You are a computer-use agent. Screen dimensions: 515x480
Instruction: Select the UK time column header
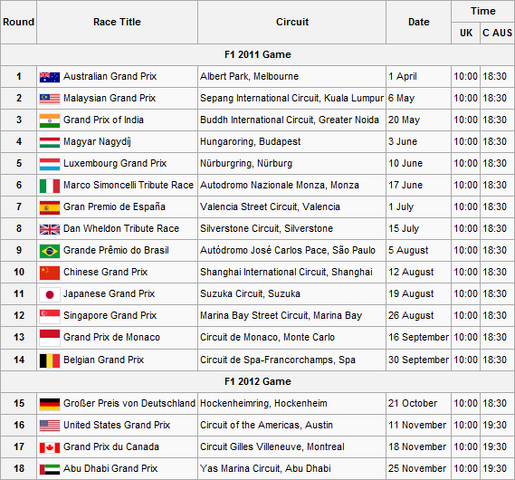point(466,33)
